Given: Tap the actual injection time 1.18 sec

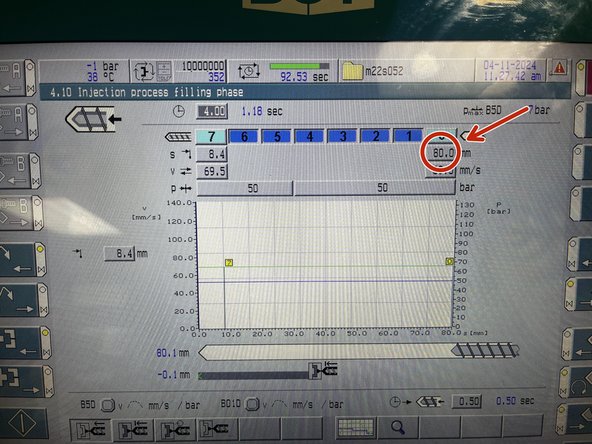Looking at the screenshot, I should pos(262,111).
